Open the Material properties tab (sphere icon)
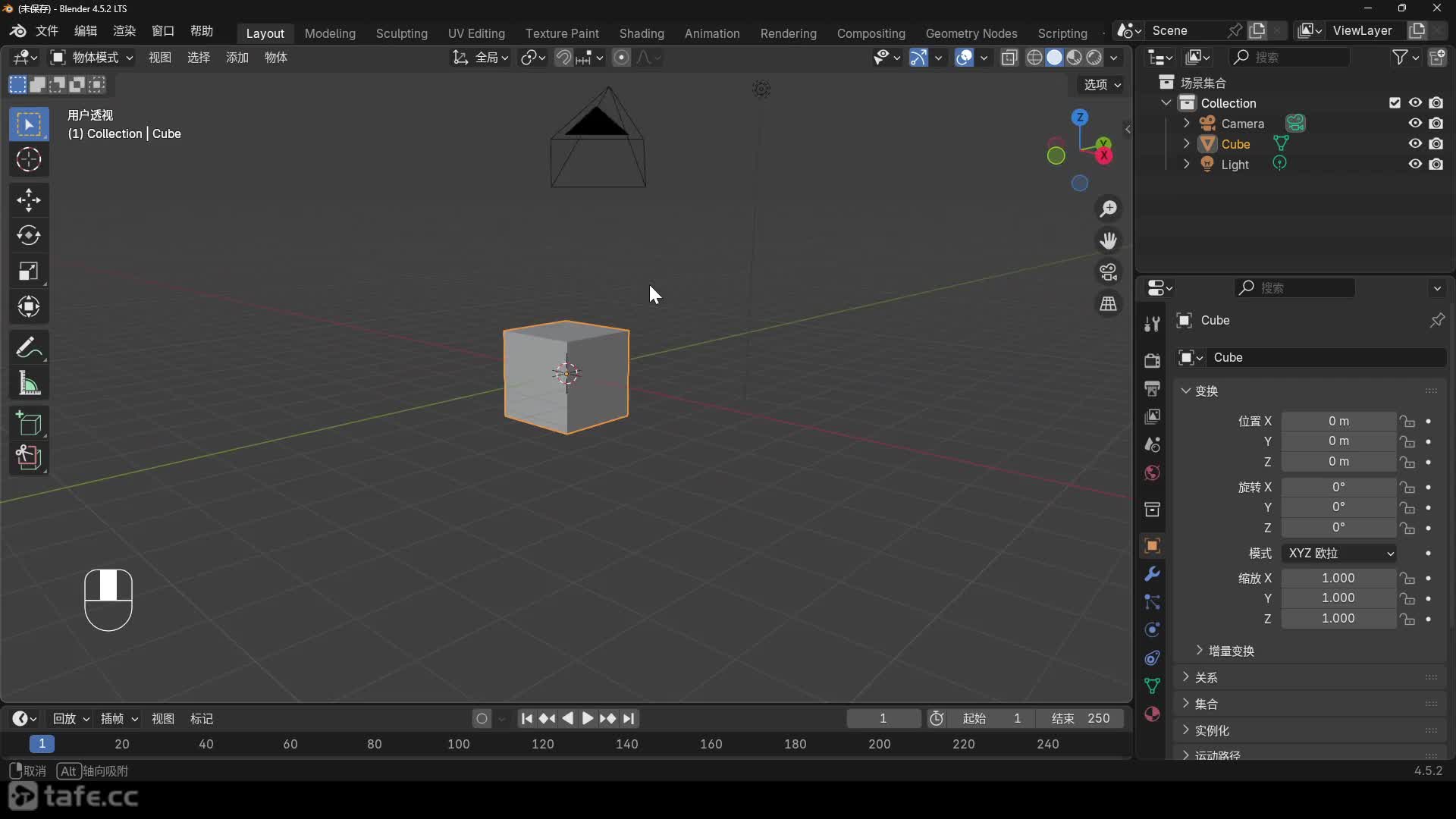This screenshot has width=1456, height=819. (1152, 714)
